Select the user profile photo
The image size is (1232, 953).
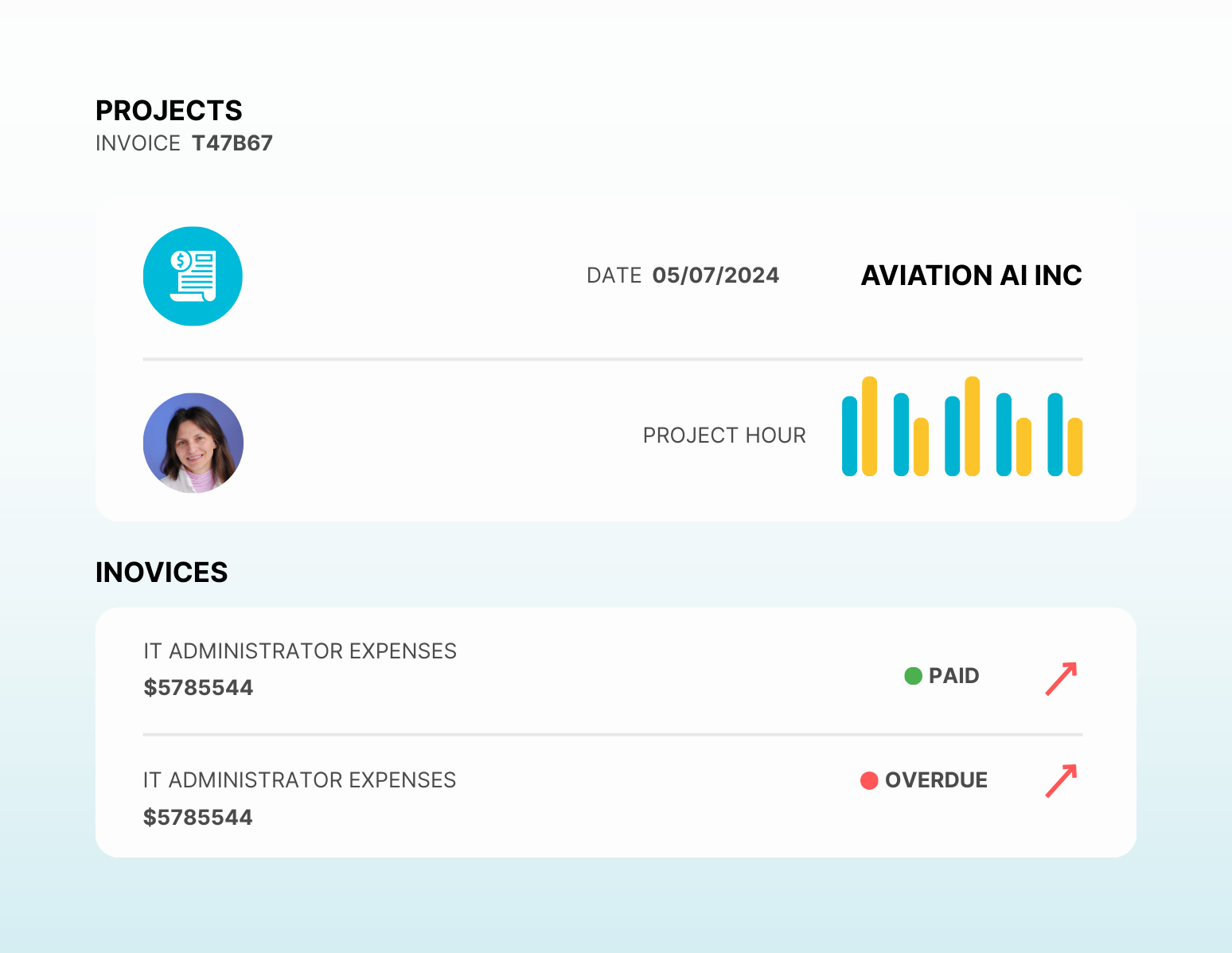point(193,443)
